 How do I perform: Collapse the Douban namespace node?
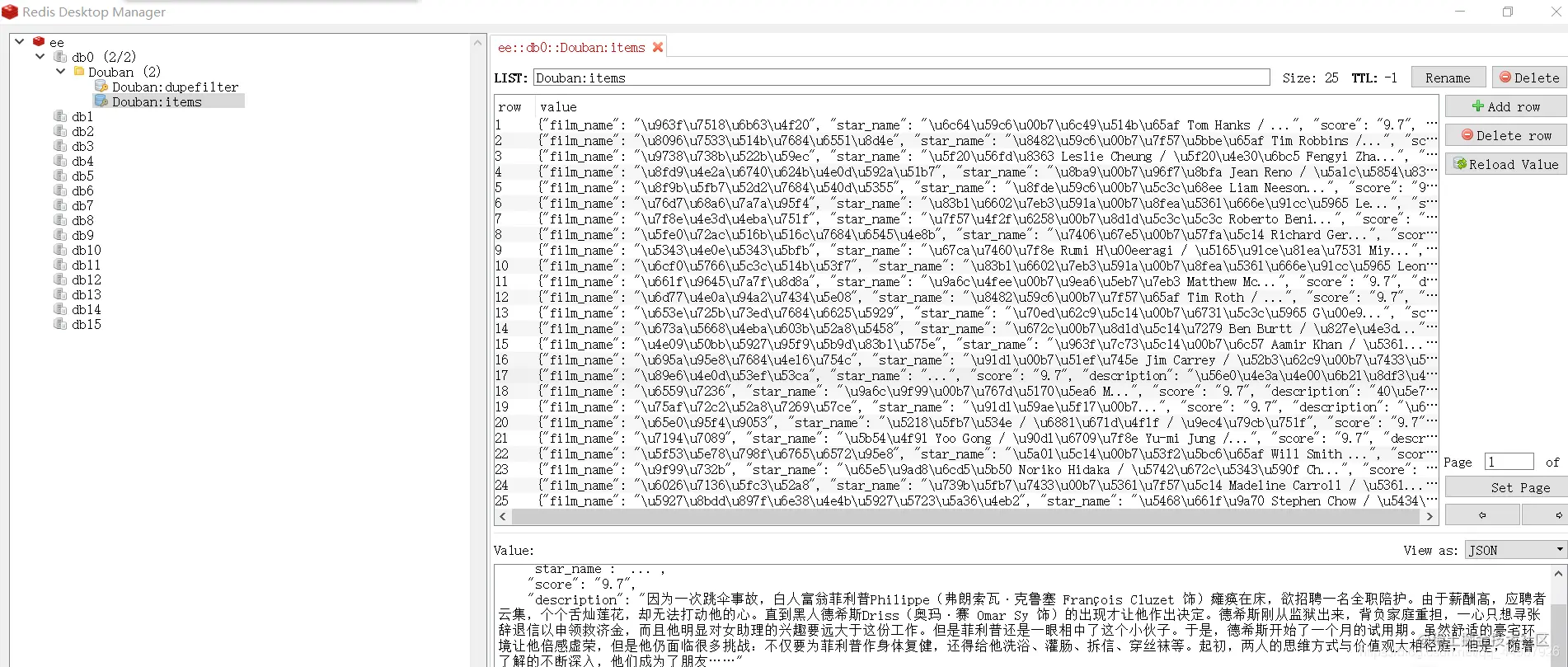point(60,71)
